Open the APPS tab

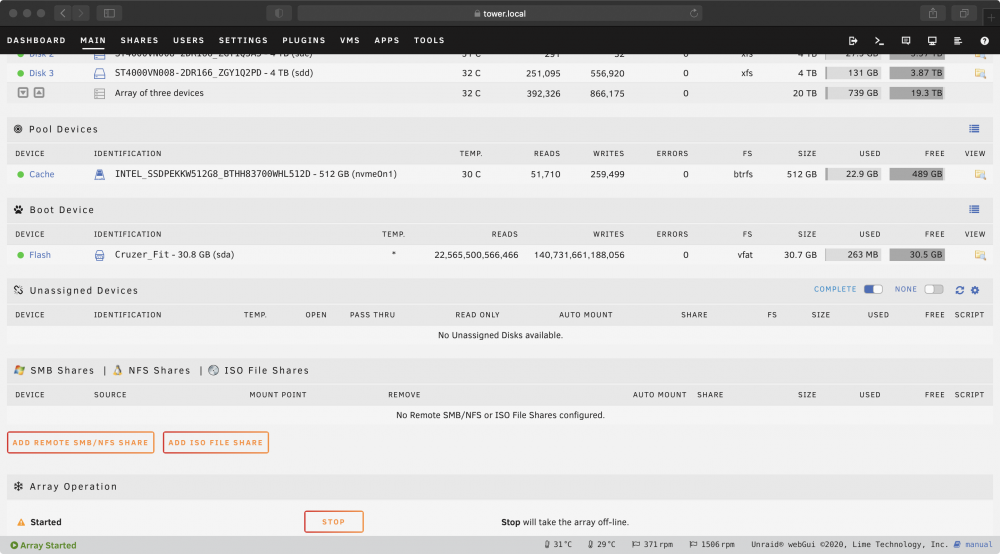click(x=387, y=40)
